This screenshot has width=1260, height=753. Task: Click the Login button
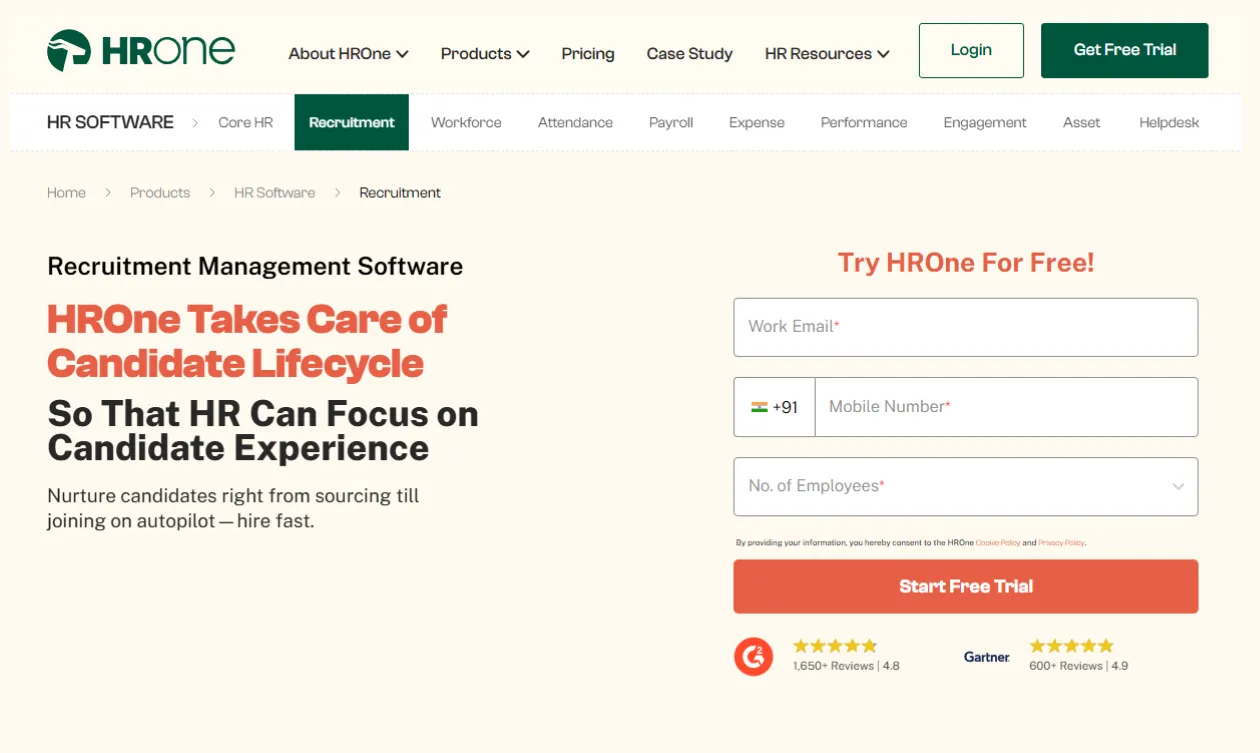971,50
